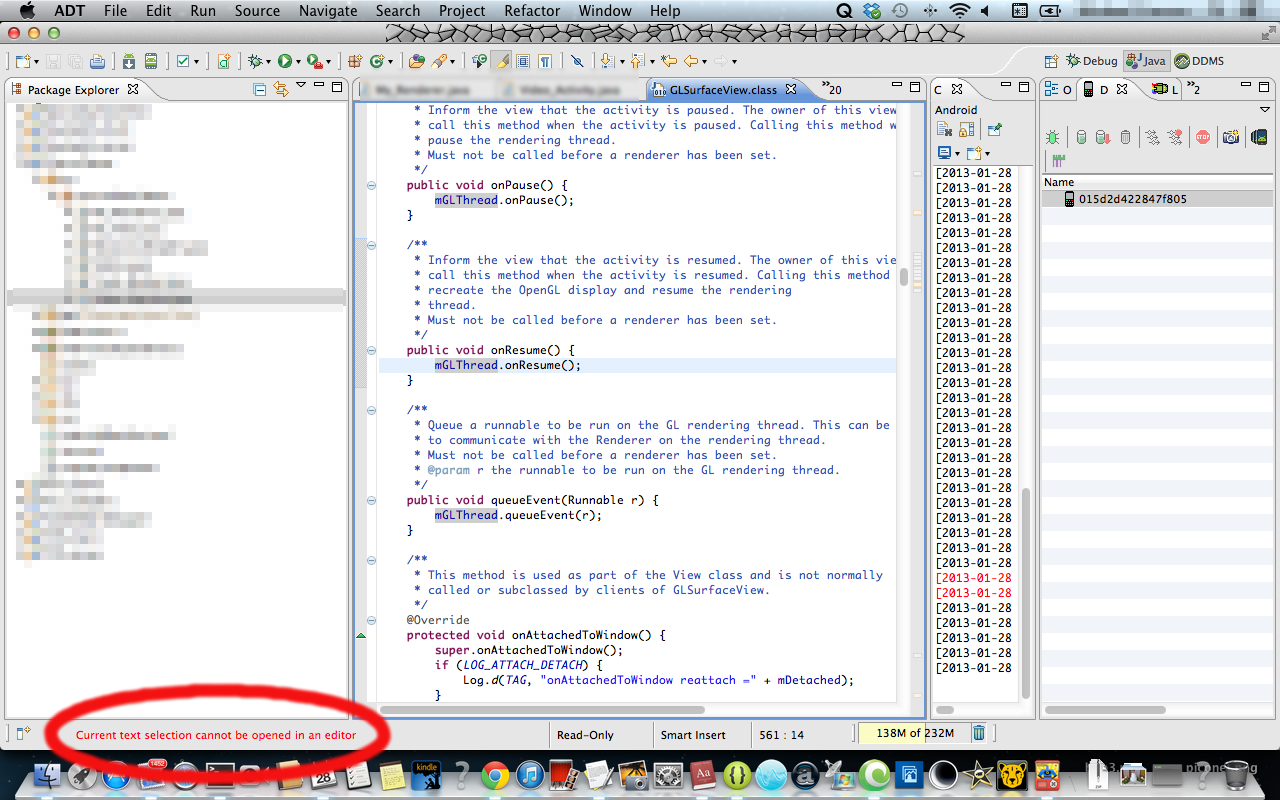This screenshot has width=1280, height=800.
Task: Launch Debug with the green bug icon
Action: pyautogui.click(x=256, y=61)
